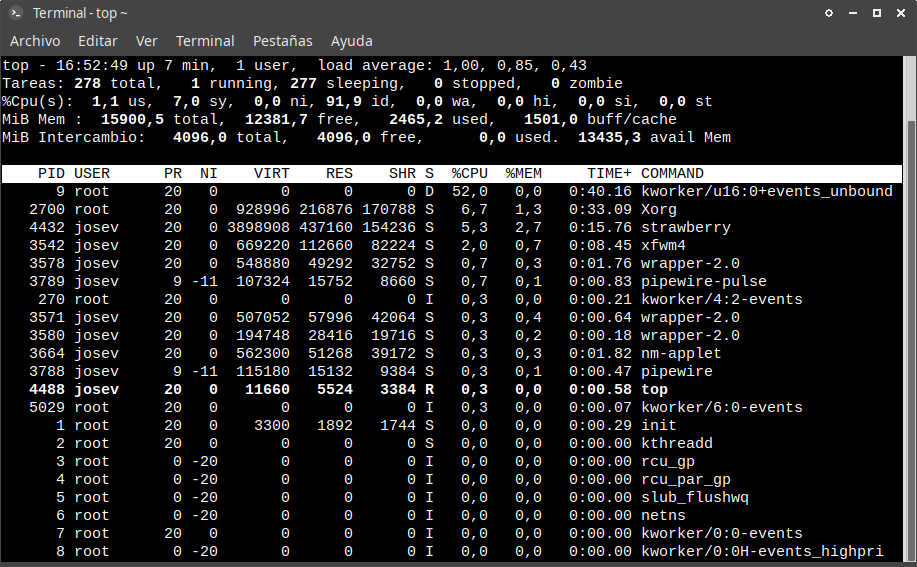Click the Xorg process name
The width and height of the screenshot is (917, 567).
tap(659, 210)
